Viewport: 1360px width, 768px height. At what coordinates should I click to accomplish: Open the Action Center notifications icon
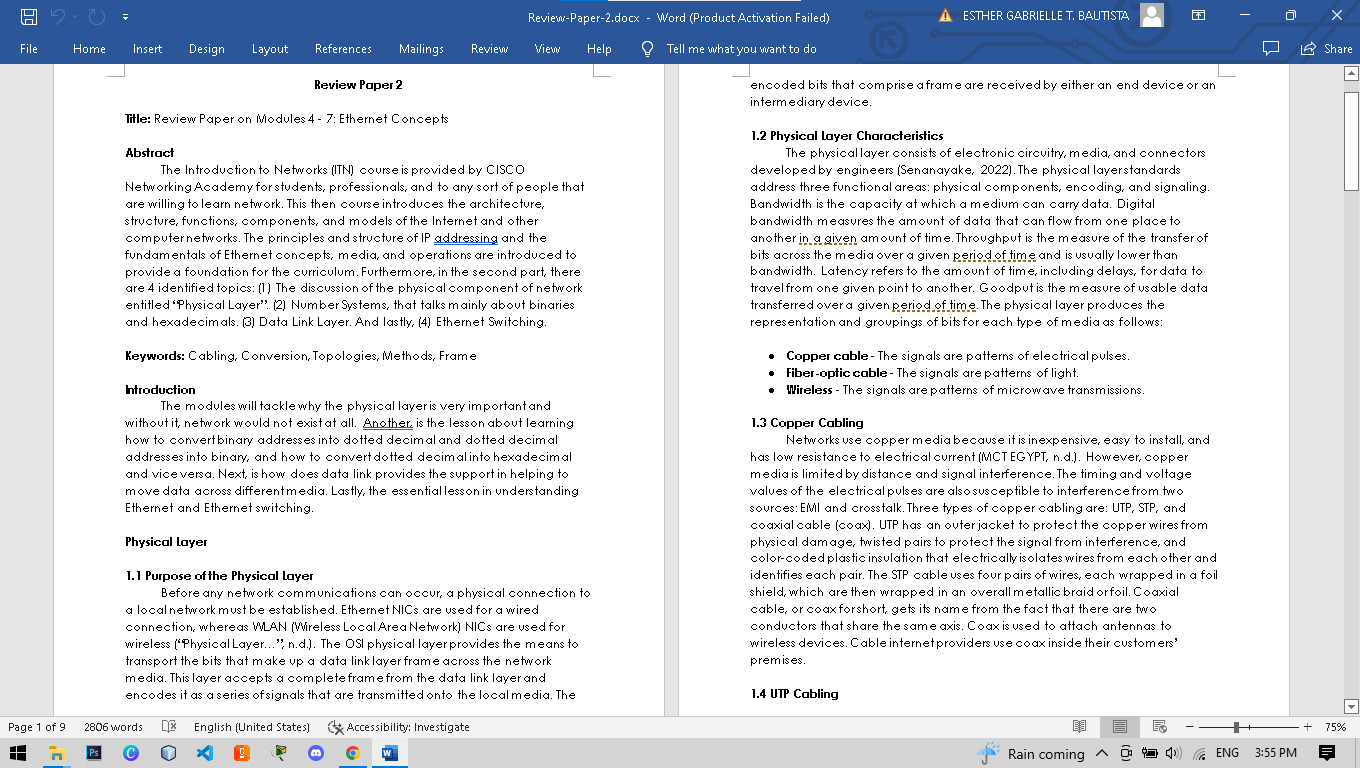click(x=1327, y=753)
